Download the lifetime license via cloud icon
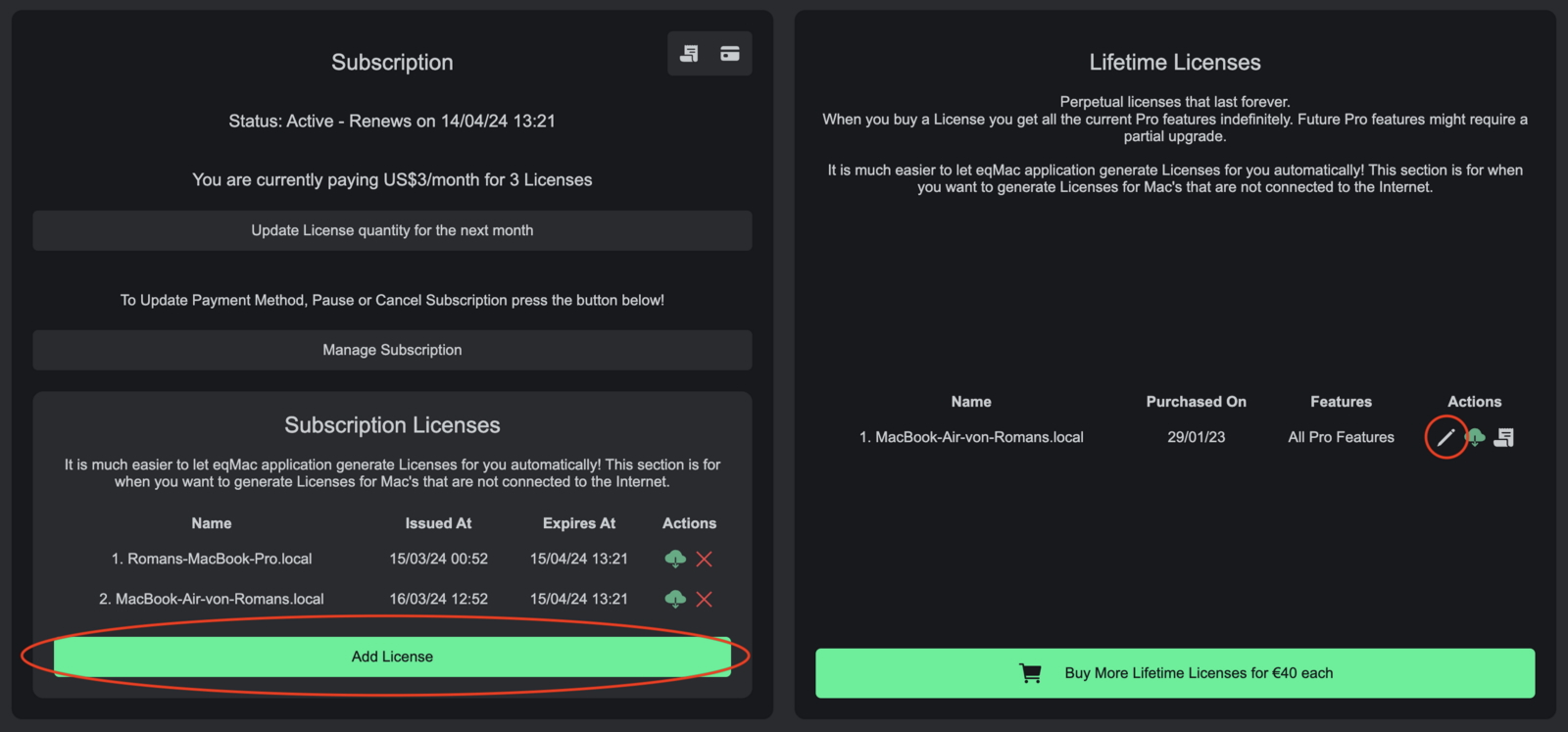 pyautogui.click(x=1476, y=437)
